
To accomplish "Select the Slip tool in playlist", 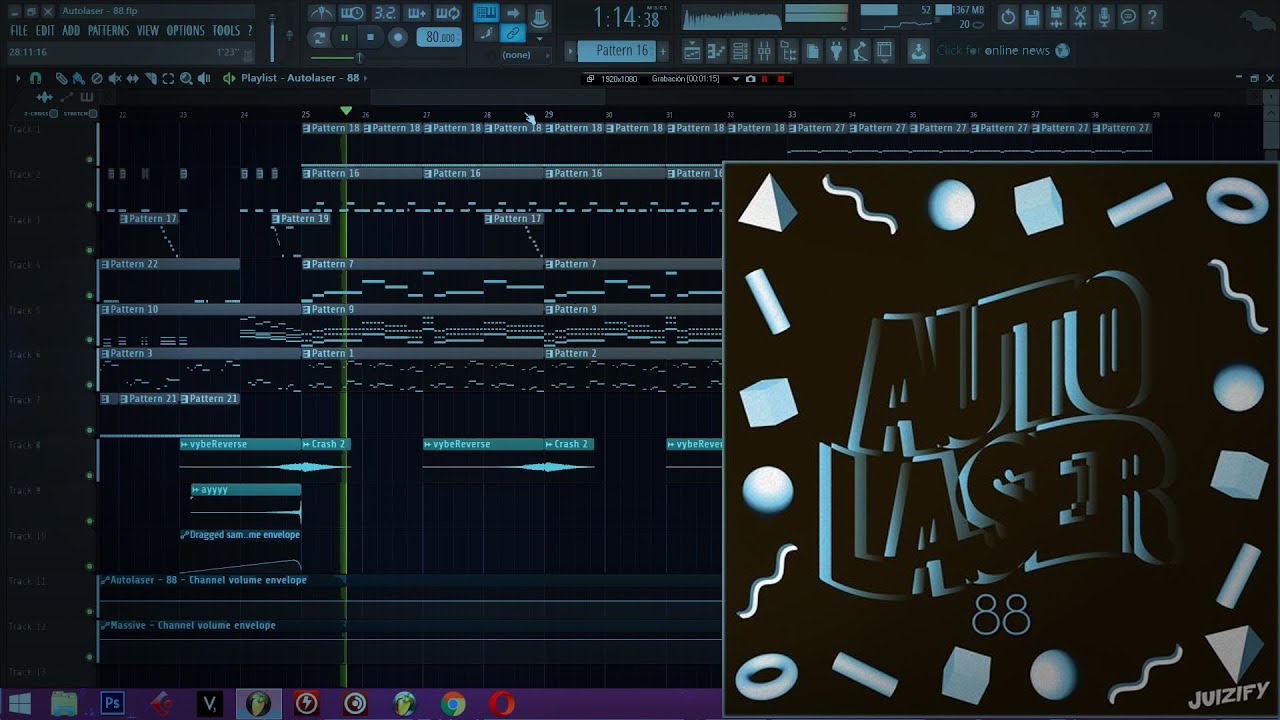I will [132, 78].
